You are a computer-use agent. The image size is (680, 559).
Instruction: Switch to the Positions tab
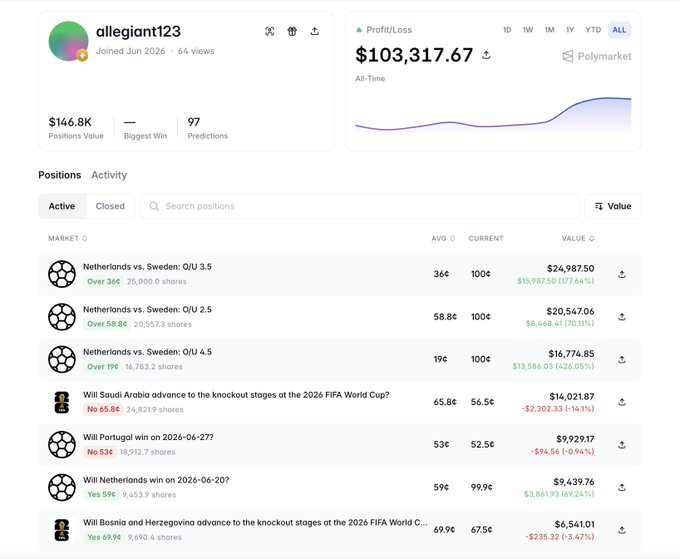pos(59,175)
